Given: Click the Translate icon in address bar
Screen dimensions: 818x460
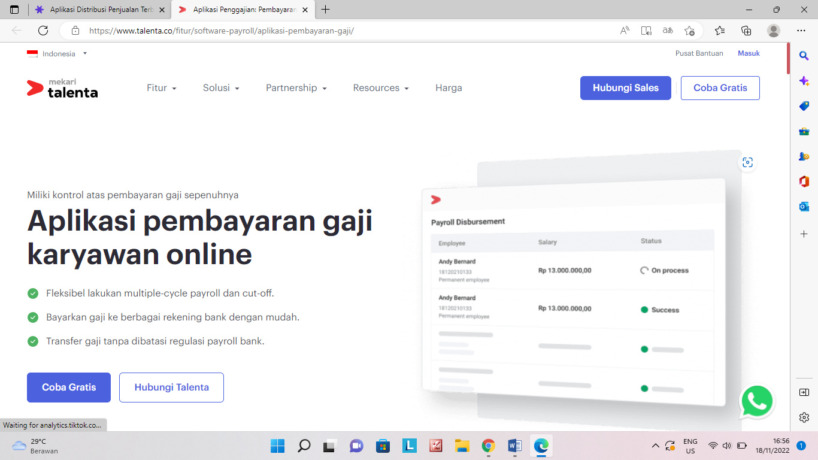Looking at the screenshot, I should (668, 31).
